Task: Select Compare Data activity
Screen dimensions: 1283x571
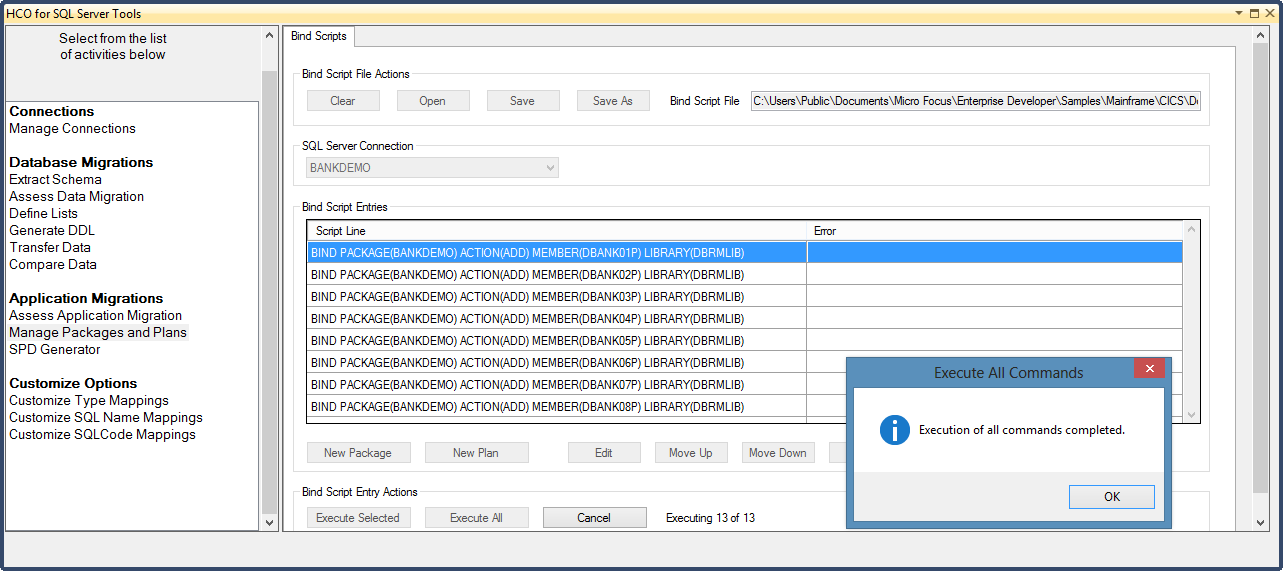Action: tap(53, 265)
